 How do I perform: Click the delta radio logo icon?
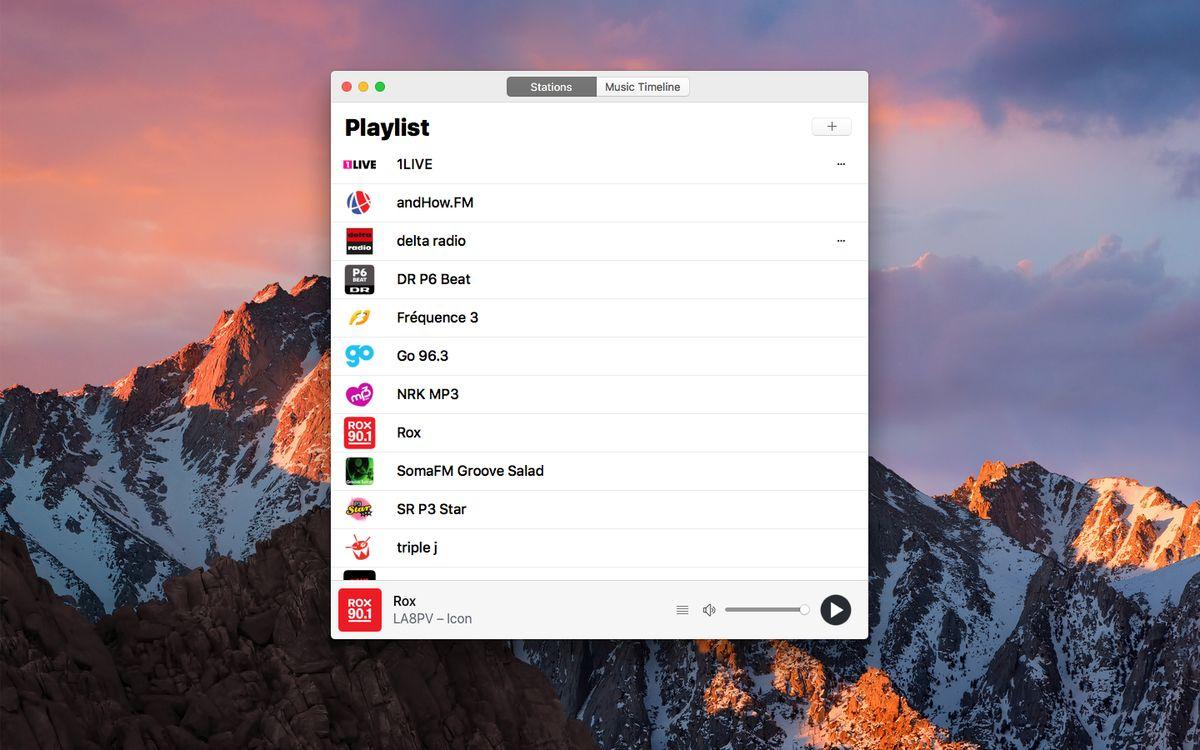coord(359,241)
